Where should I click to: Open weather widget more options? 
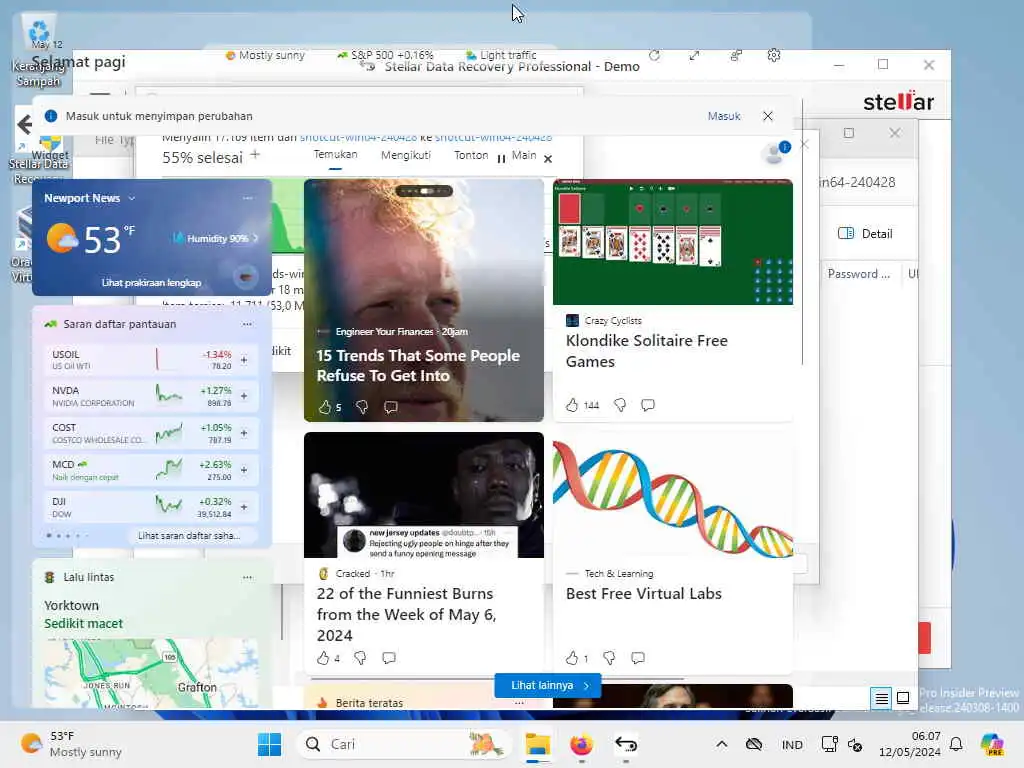coord(248,198)
